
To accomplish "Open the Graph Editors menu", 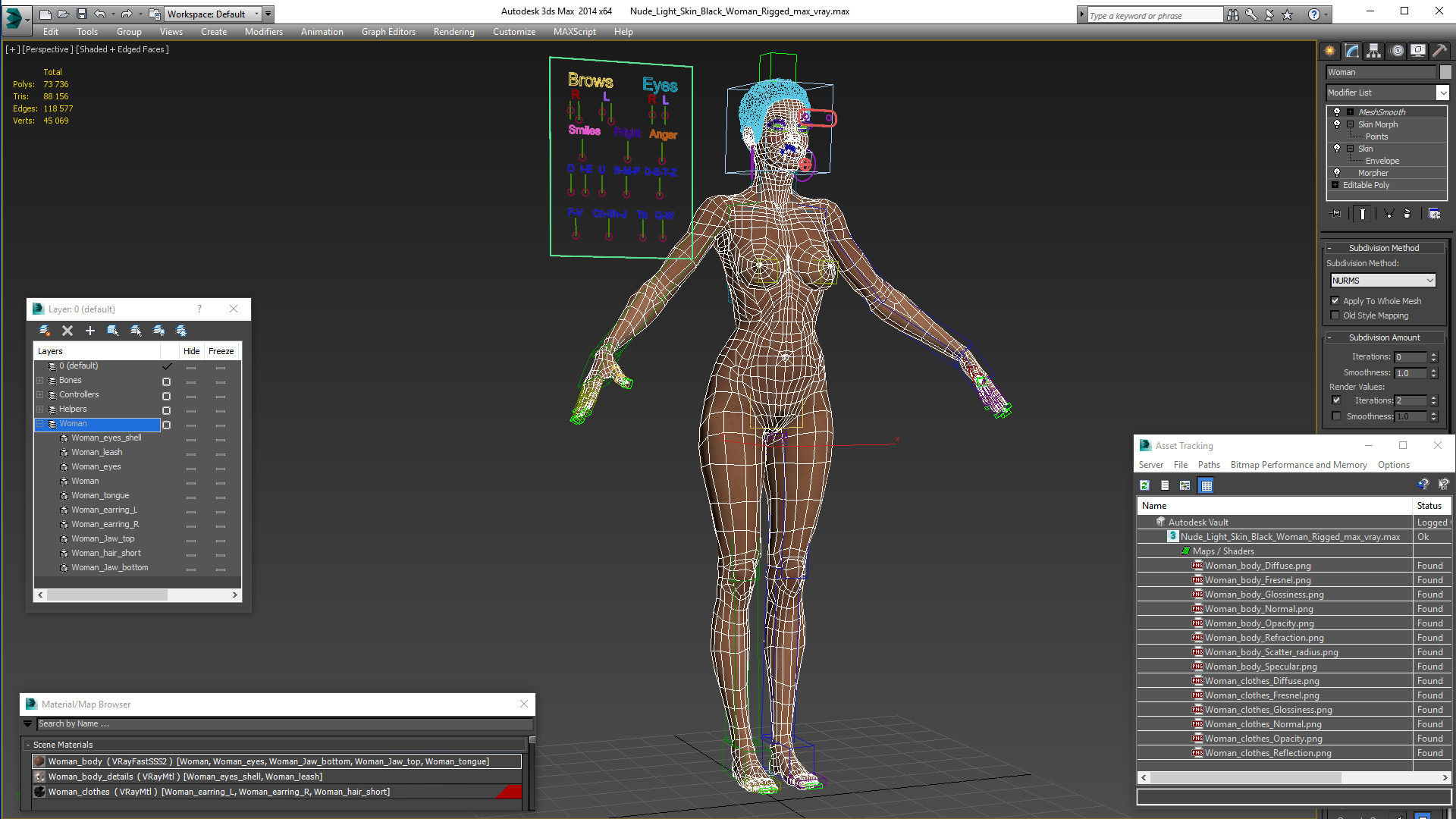I will 388,32.
